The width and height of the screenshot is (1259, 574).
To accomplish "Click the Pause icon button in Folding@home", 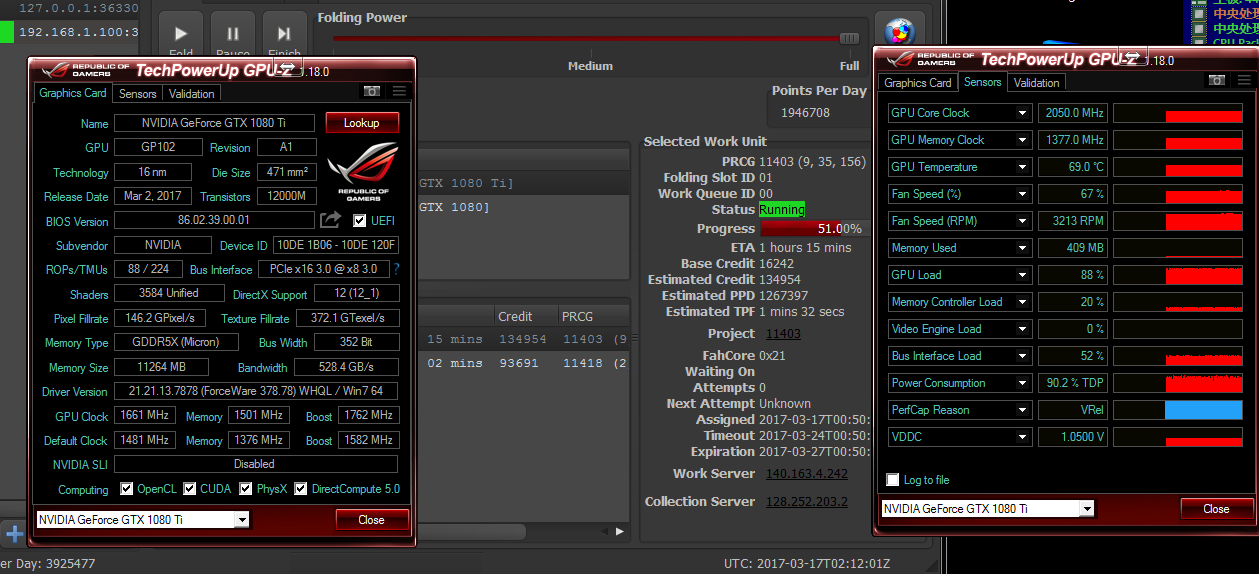I will pos(232,36).
